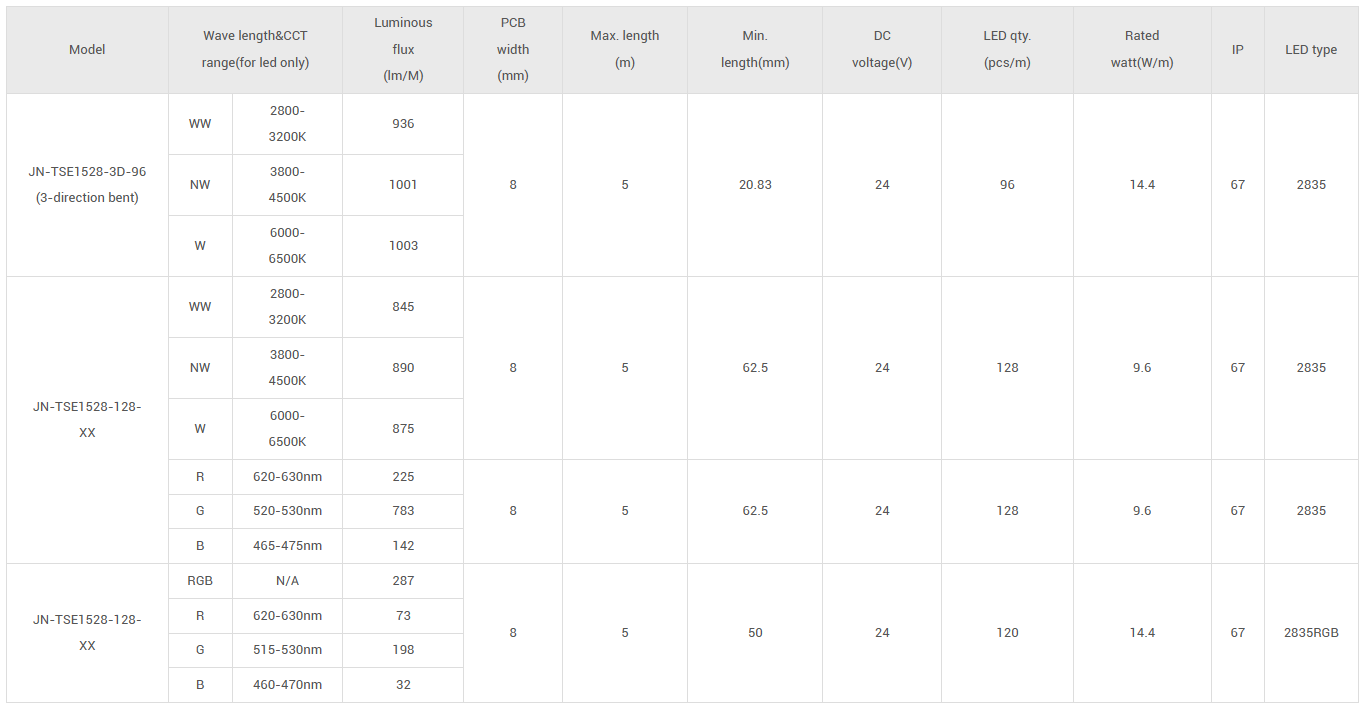Click the N/A wavelength cell
The width and height of the screenshot is (1364, 708).
[287, 581]
